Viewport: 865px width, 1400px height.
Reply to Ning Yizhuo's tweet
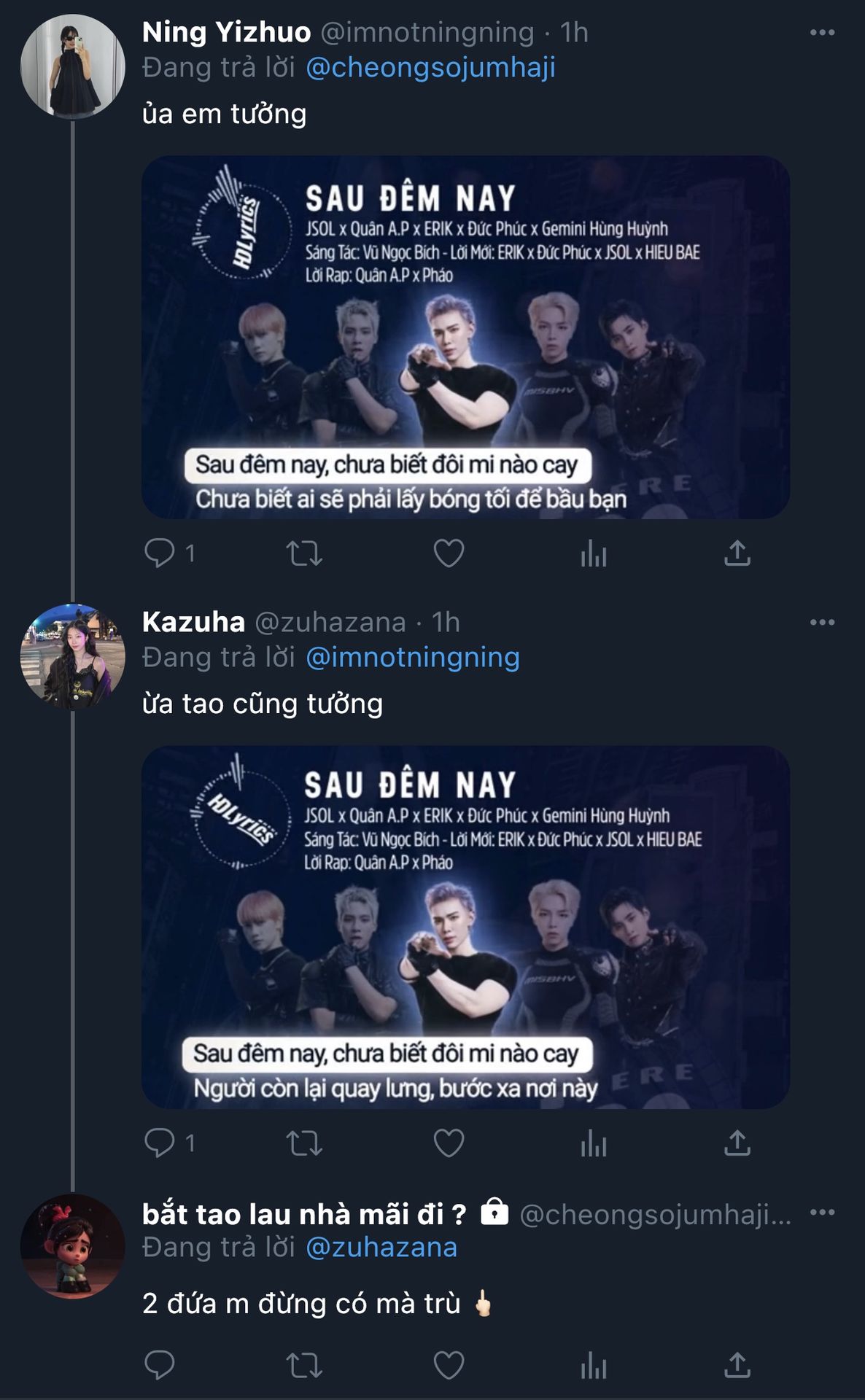coord(160,553)
